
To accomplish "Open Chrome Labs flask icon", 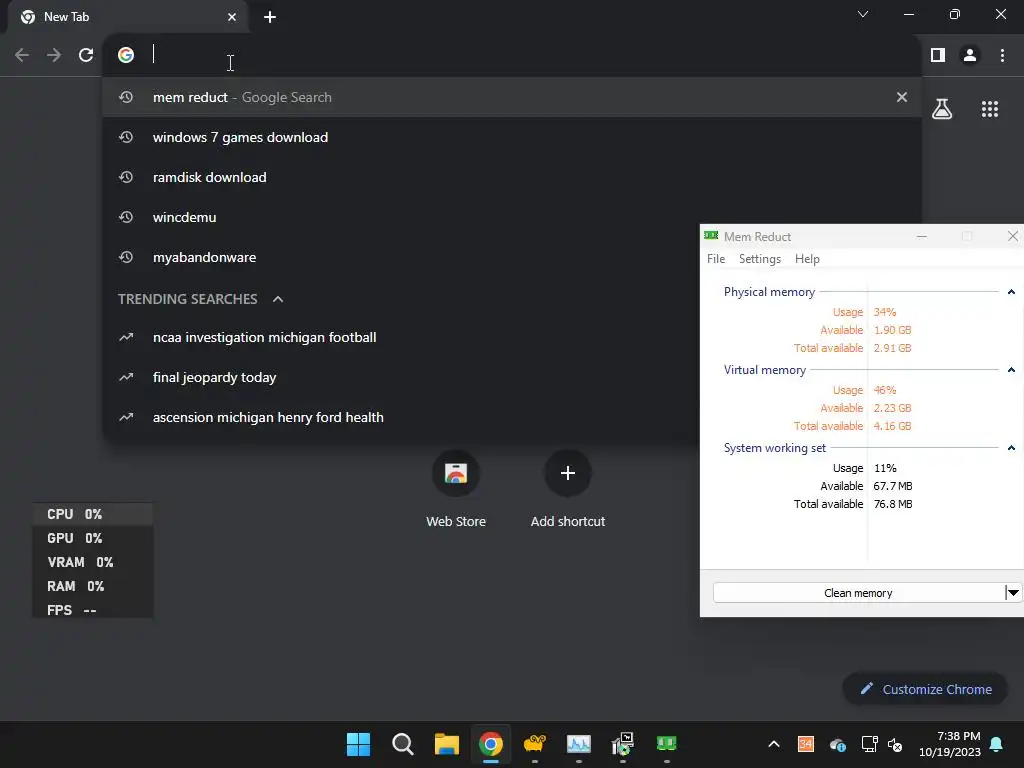I will pyautogui.click(x=942, y=108).
